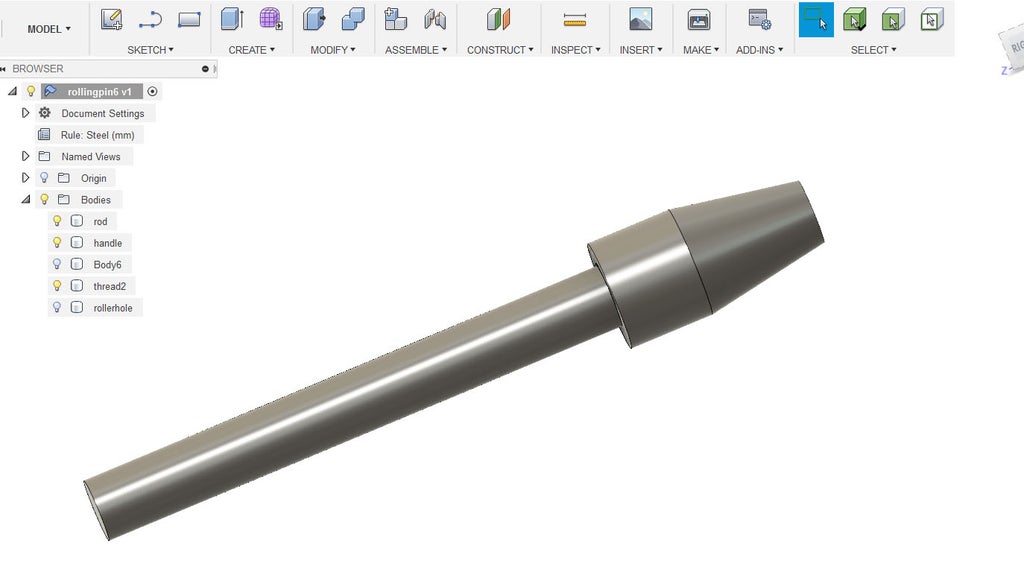
Task: Activate the Window Selection tool
Action: tap(816, 20)
